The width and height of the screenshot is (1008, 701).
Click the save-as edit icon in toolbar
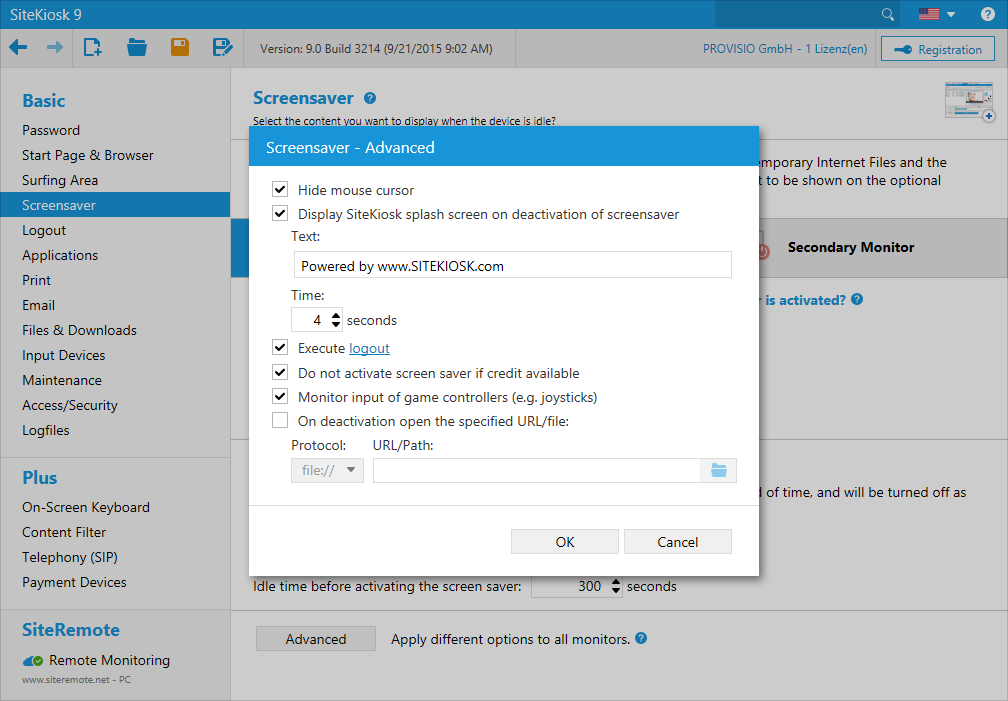pos(223,48)
